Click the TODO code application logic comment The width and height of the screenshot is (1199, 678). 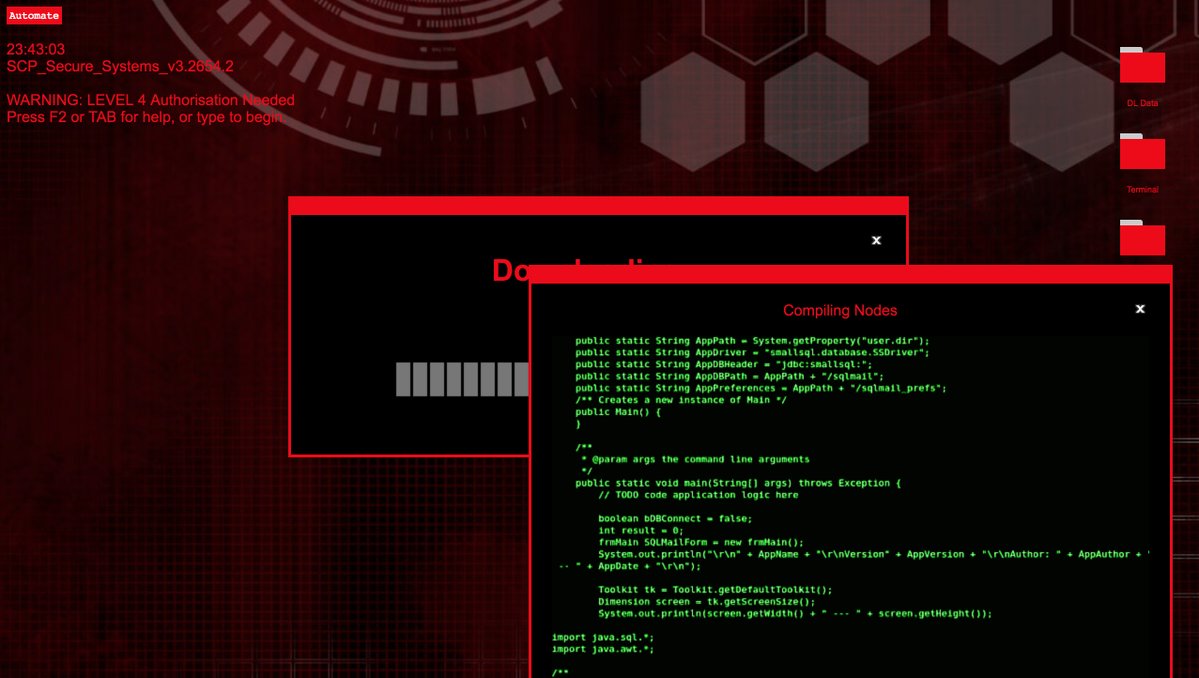tap(698, 495)
